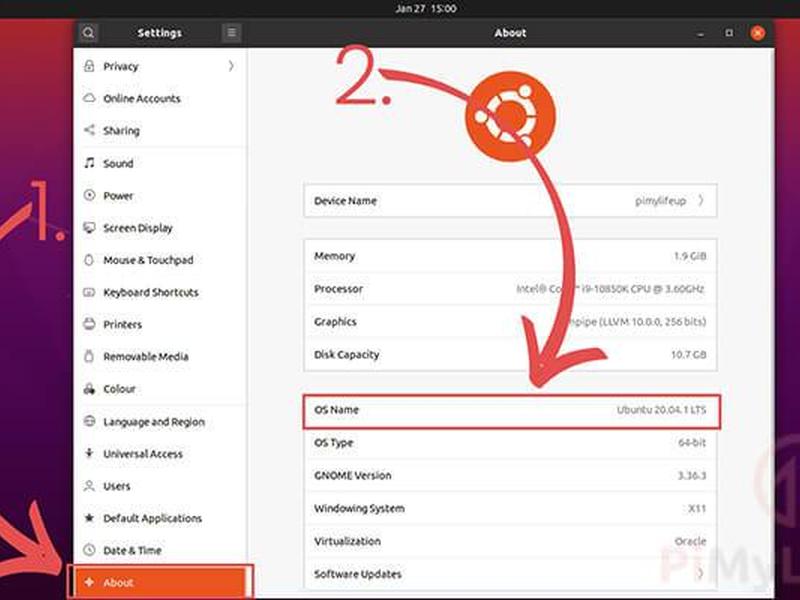Viewport: 800px width, 600px height.
Task: Open Software Updates row chevron
Action: (700, 573)
